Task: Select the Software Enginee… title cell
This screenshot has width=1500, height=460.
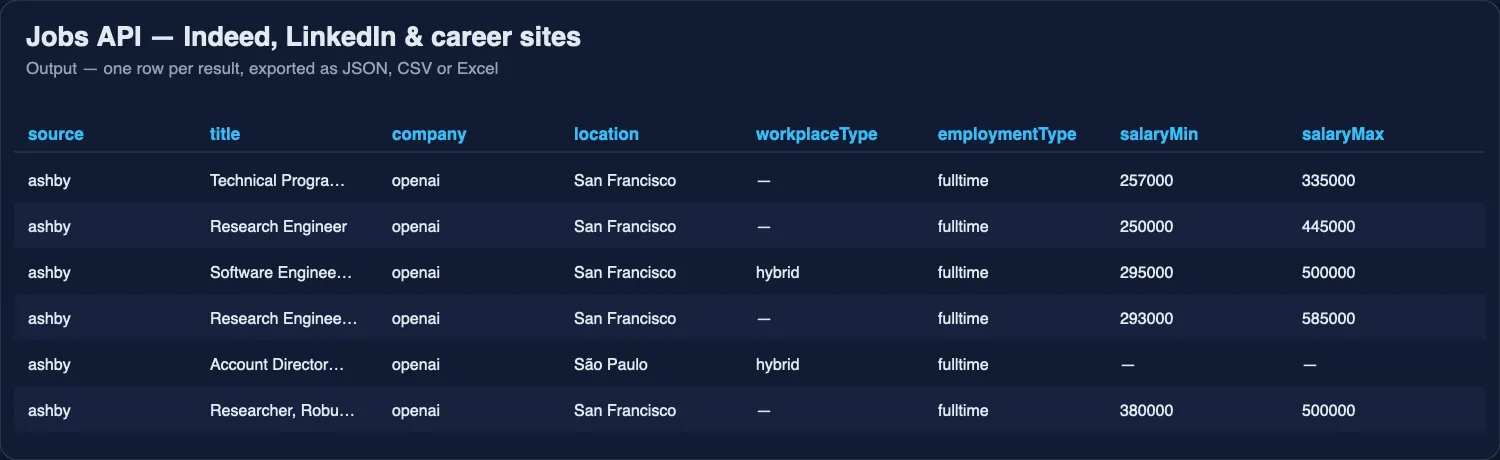Action: [x=282, y=273]
